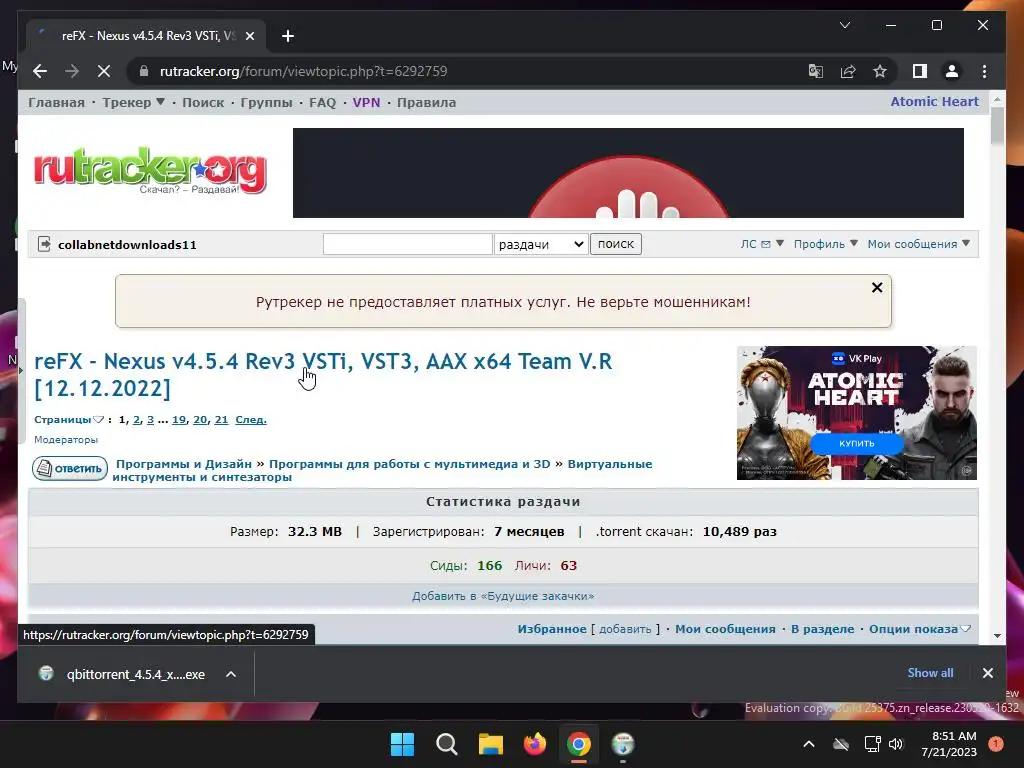
Task: Click Добавить в Будущие закачки
Action: pyautogui.click(x=503, y=596)
